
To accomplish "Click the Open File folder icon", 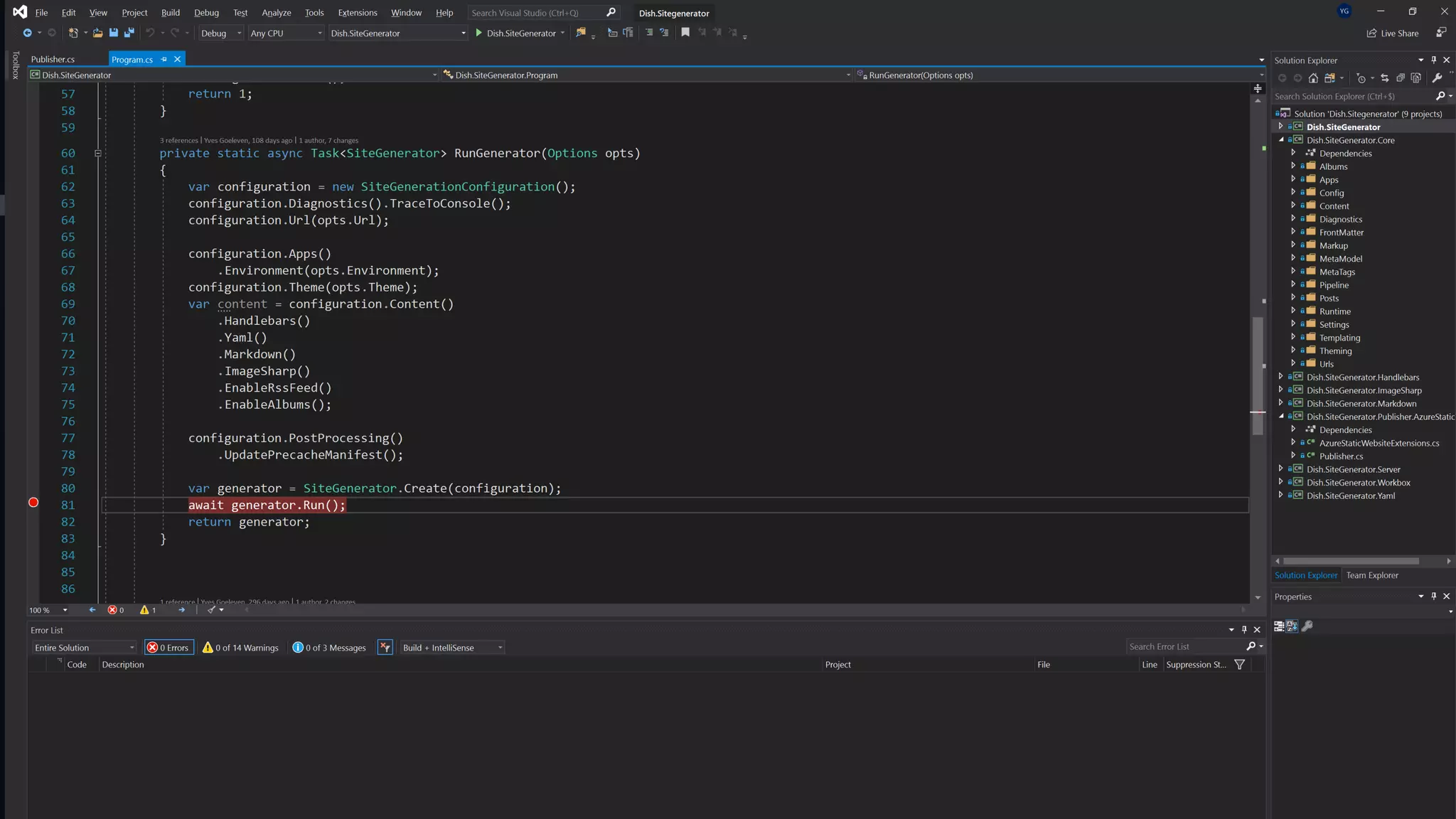I will tap(97, 33).
